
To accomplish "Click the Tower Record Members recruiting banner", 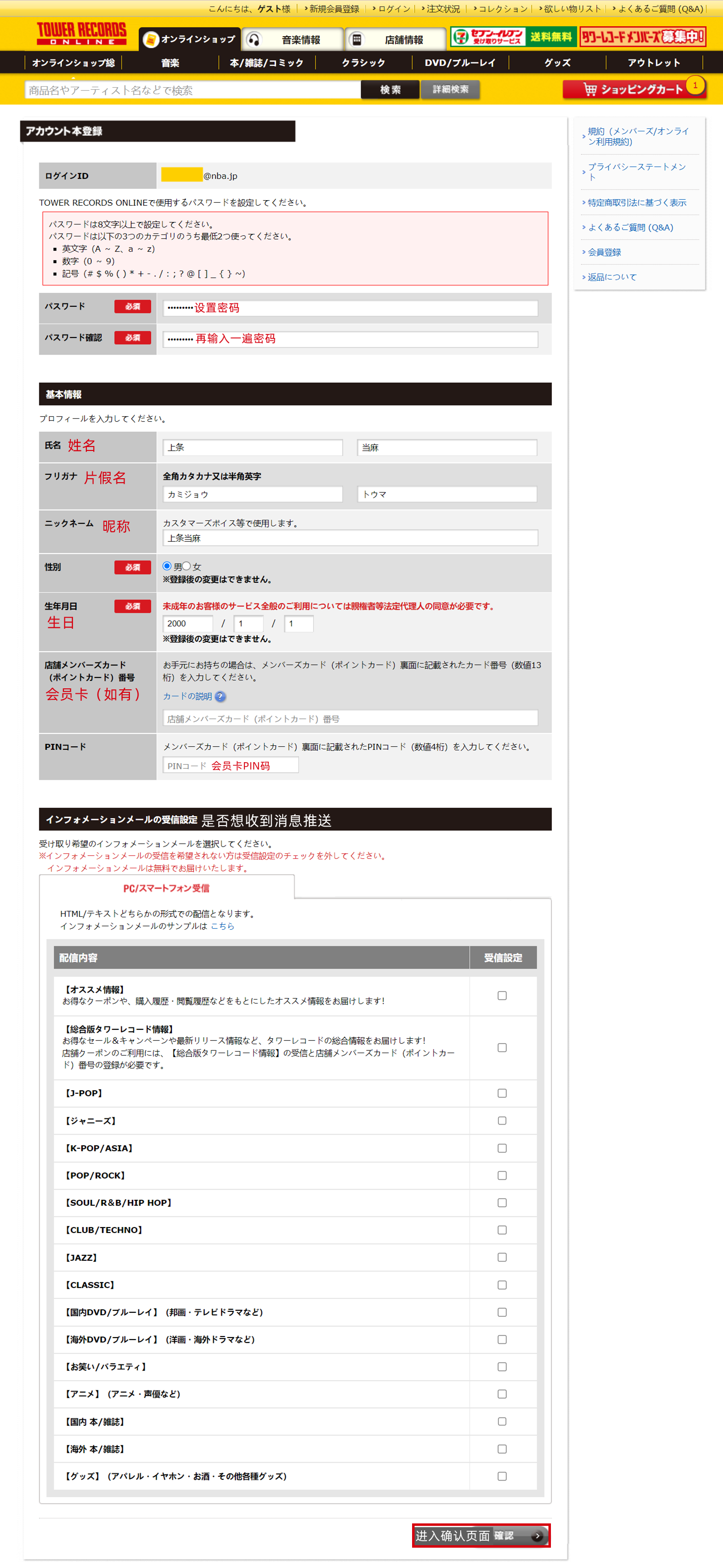I will (x=643, y=37).
